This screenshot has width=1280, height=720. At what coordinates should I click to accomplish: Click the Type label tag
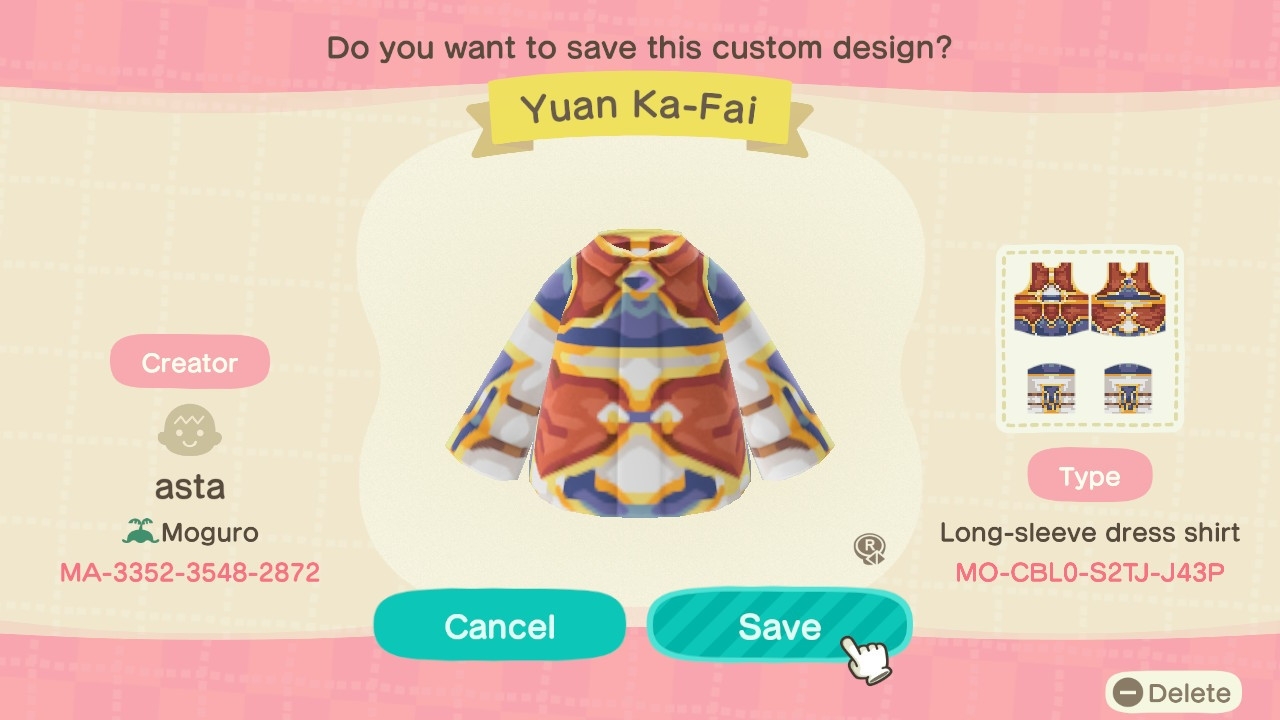[x=1090, y=476]
